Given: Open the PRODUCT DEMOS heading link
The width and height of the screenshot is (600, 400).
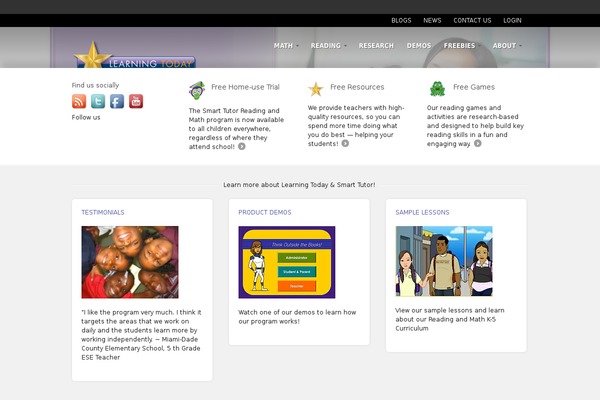Looking at the screenshot, I should [x=265, y=212].
